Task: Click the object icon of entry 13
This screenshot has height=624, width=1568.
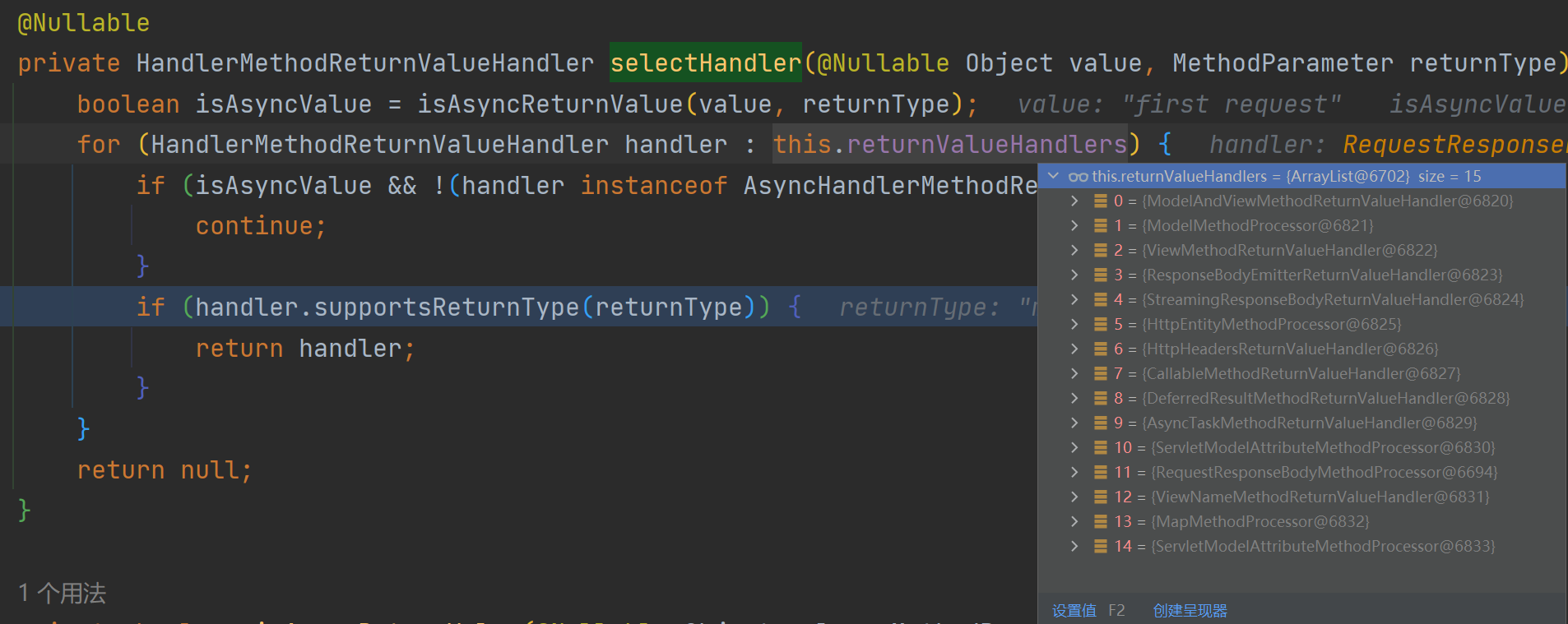Action: pyautogui.click(x=1100, y=521)
